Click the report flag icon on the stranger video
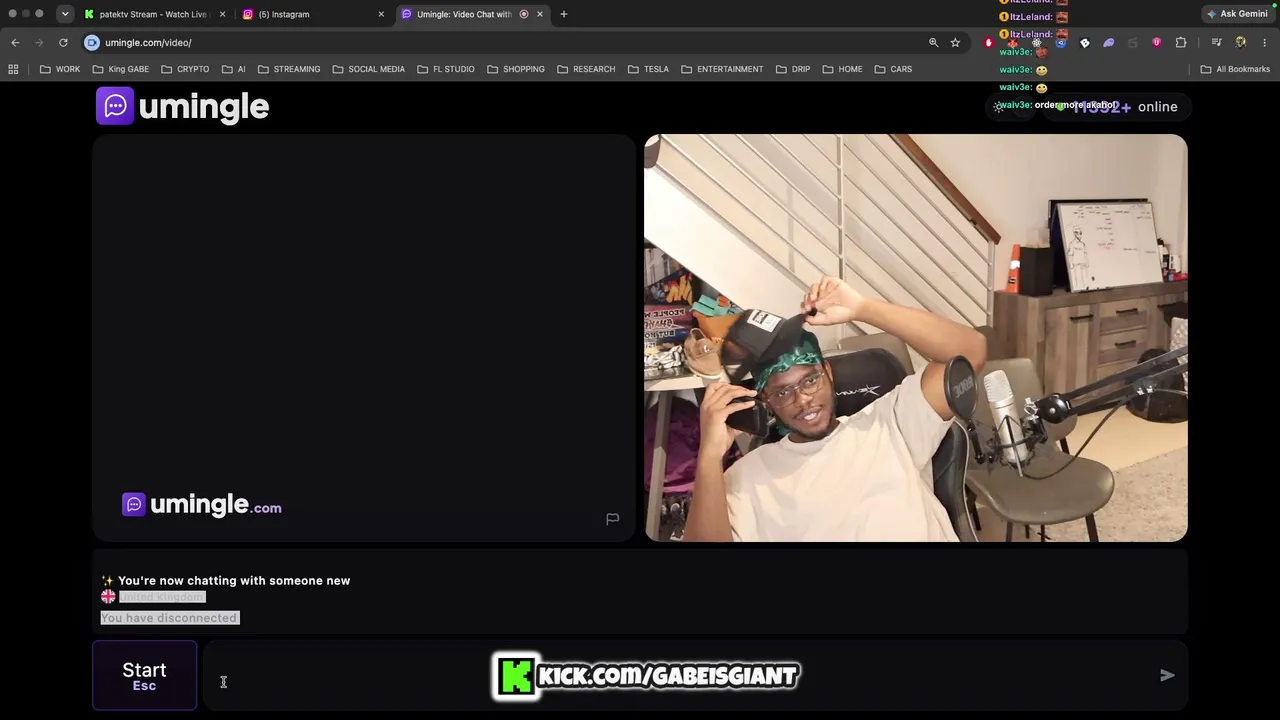This screenshot has height=720, width=1280. pos(613,518)
